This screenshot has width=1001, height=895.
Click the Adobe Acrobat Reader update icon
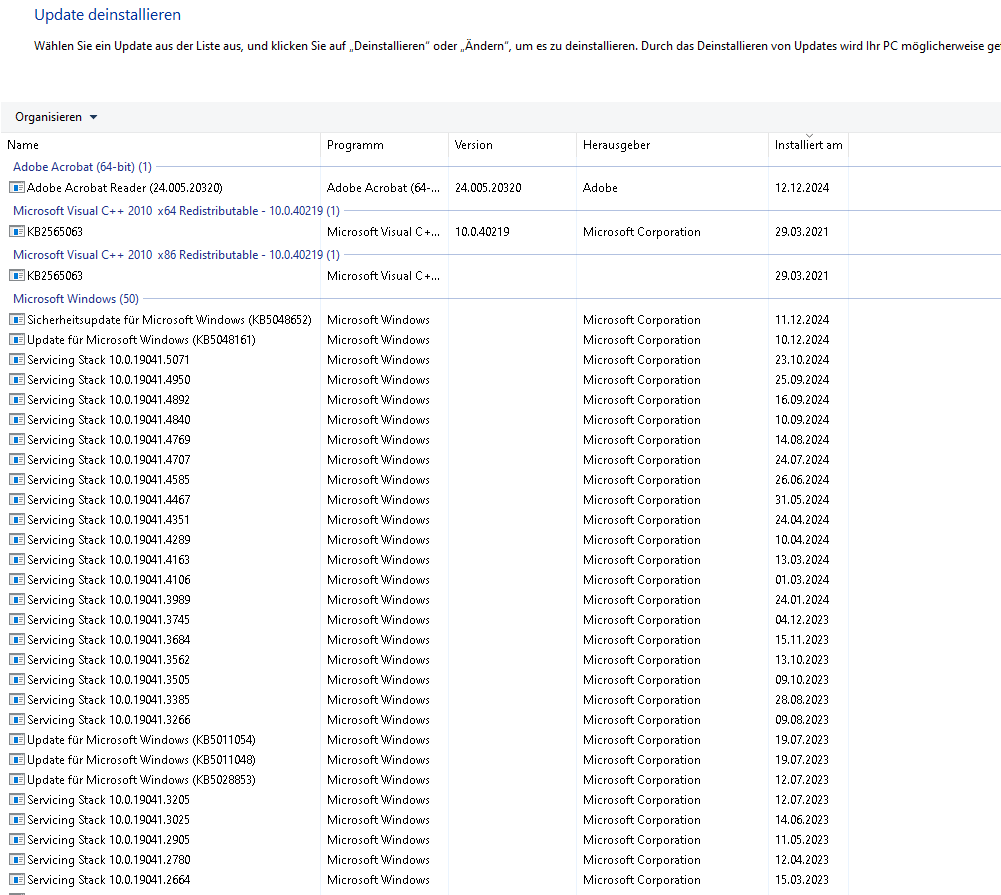point(17,188)
